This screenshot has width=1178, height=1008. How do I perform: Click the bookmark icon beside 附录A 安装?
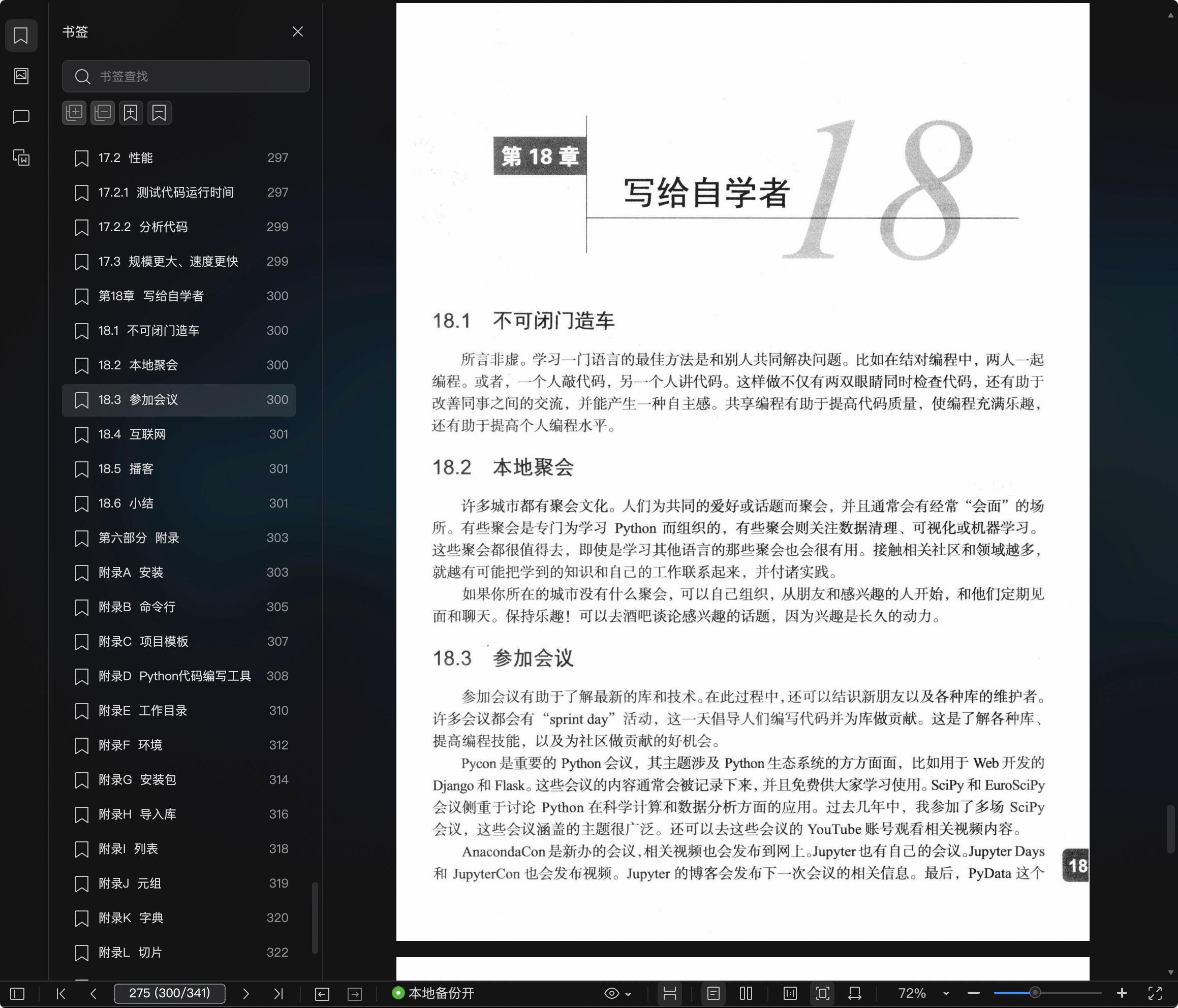[81, 573]
